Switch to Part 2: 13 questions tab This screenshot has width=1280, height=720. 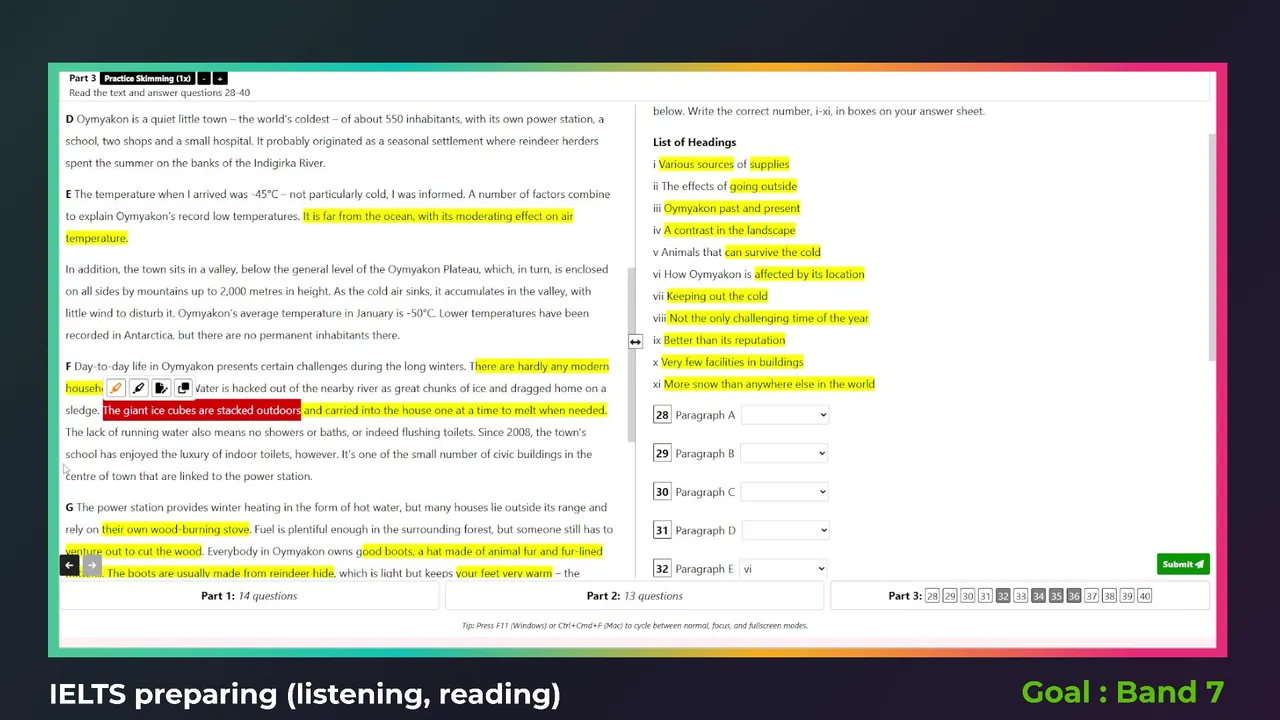pos(635,596)
